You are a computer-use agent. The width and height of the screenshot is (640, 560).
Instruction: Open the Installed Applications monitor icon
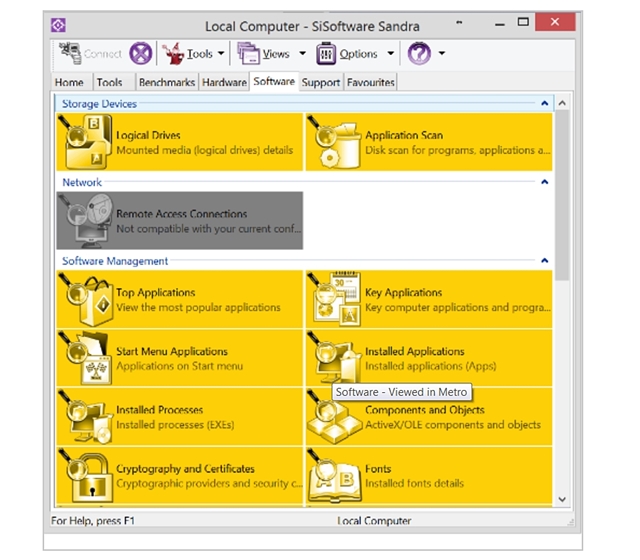[334, 358]
